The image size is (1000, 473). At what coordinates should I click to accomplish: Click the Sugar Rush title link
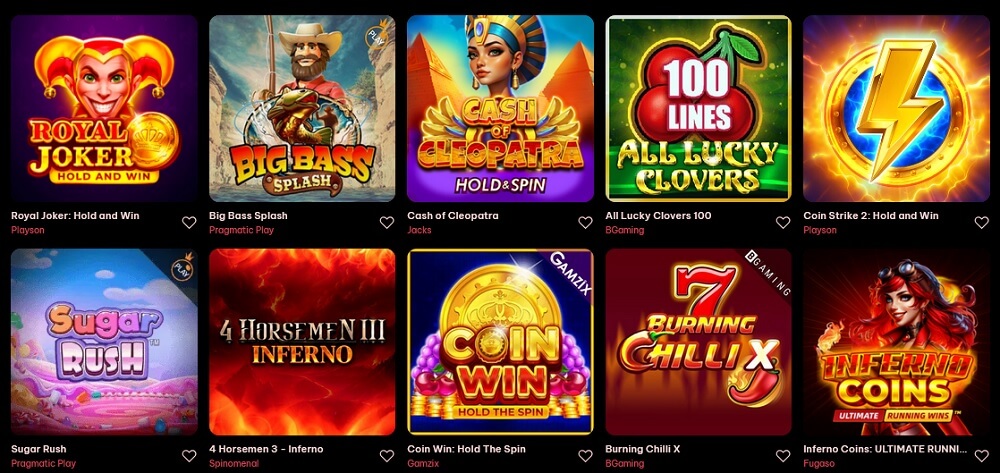pyautogui.click(x=38, y=449)
